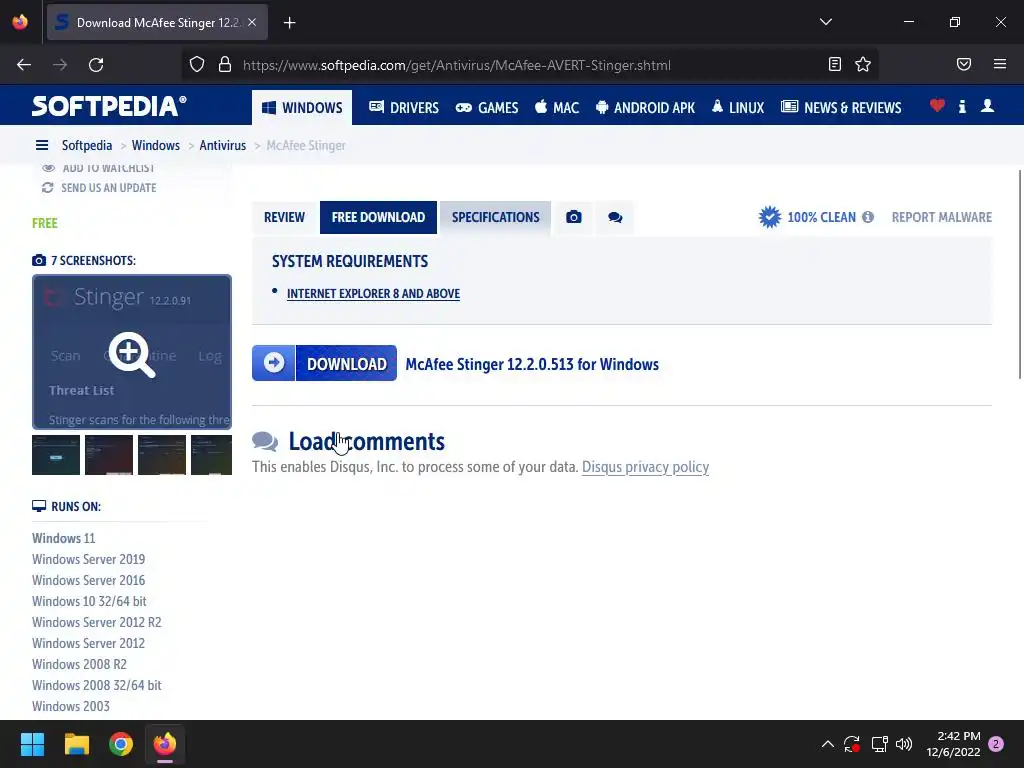Open the taskbar clock and date
The image size is (1024, 768).
953,744
